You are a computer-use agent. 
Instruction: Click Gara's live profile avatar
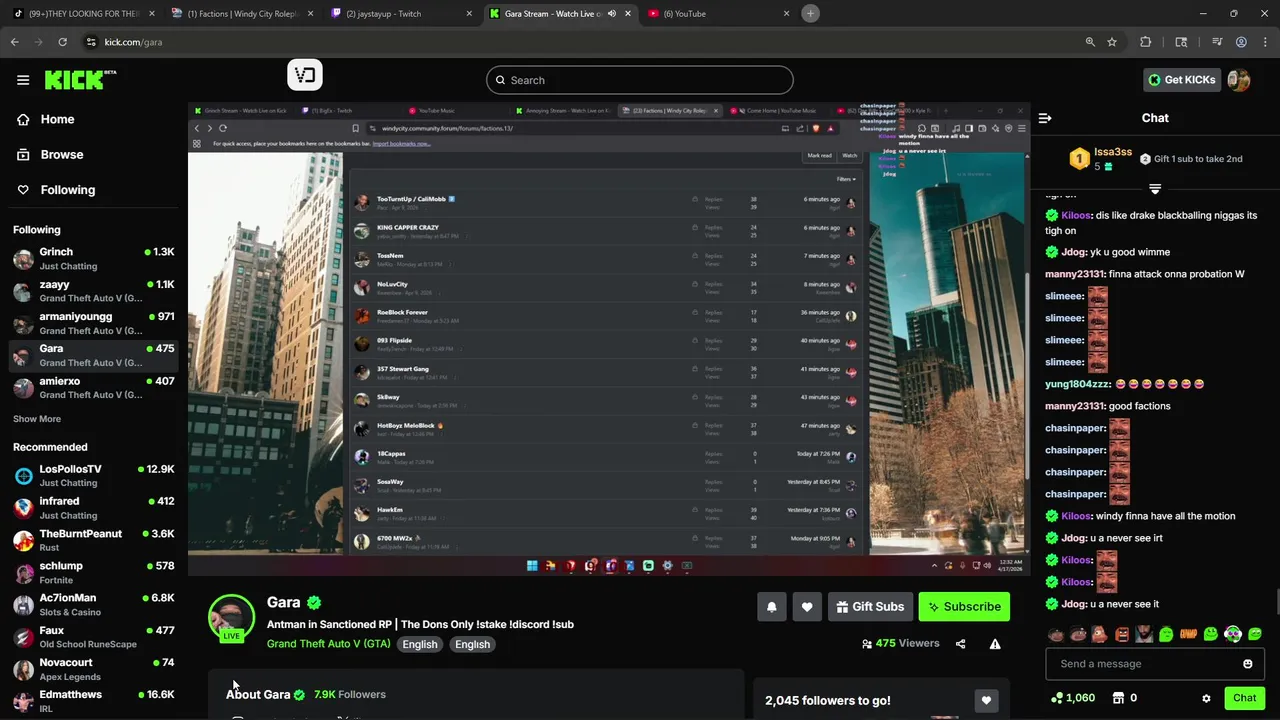pyautogui.click(x=231, y=617)
